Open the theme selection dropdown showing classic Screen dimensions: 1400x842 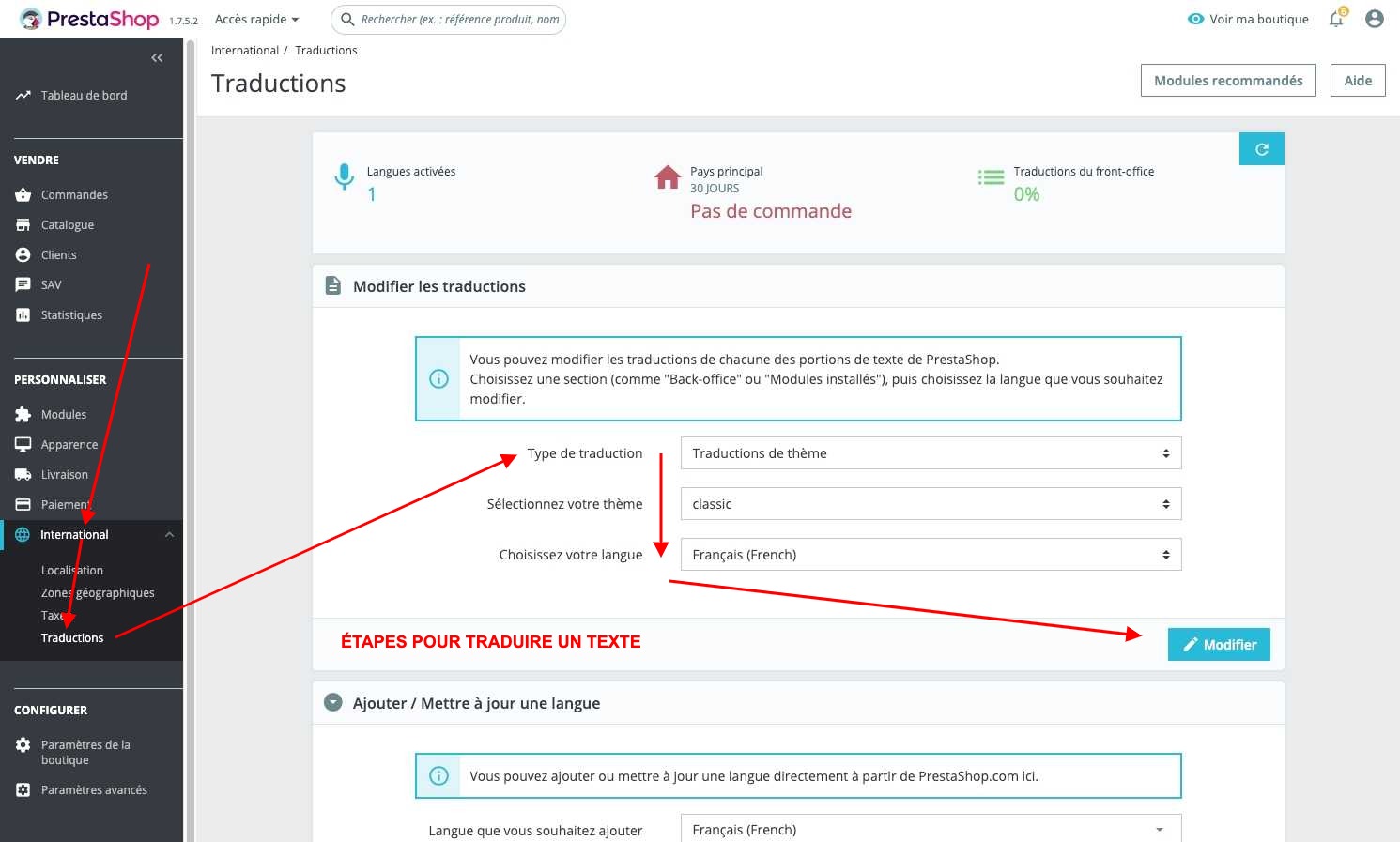930,504
